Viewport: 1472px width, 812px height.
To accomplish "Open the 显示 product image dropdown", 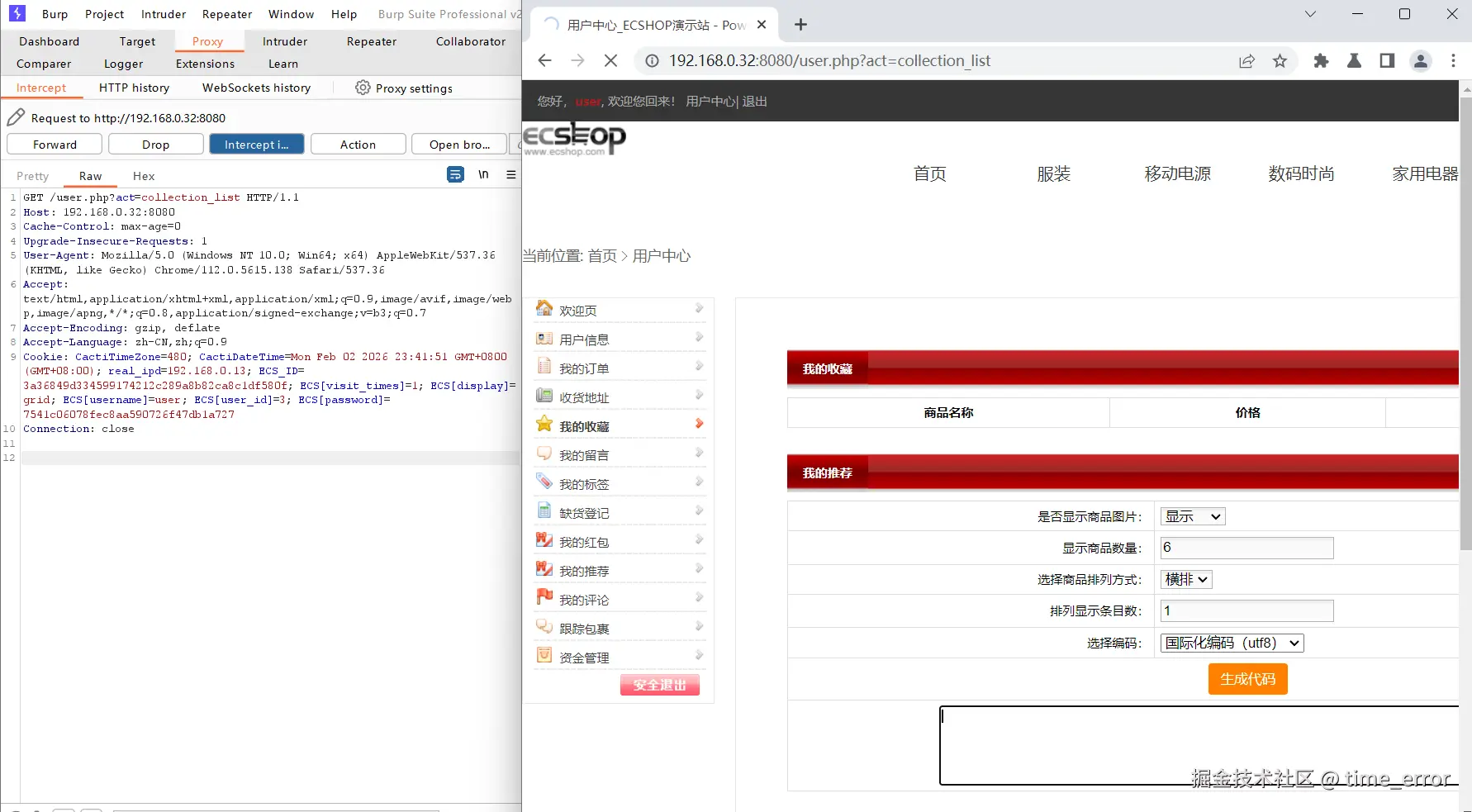I will 1192,515.
